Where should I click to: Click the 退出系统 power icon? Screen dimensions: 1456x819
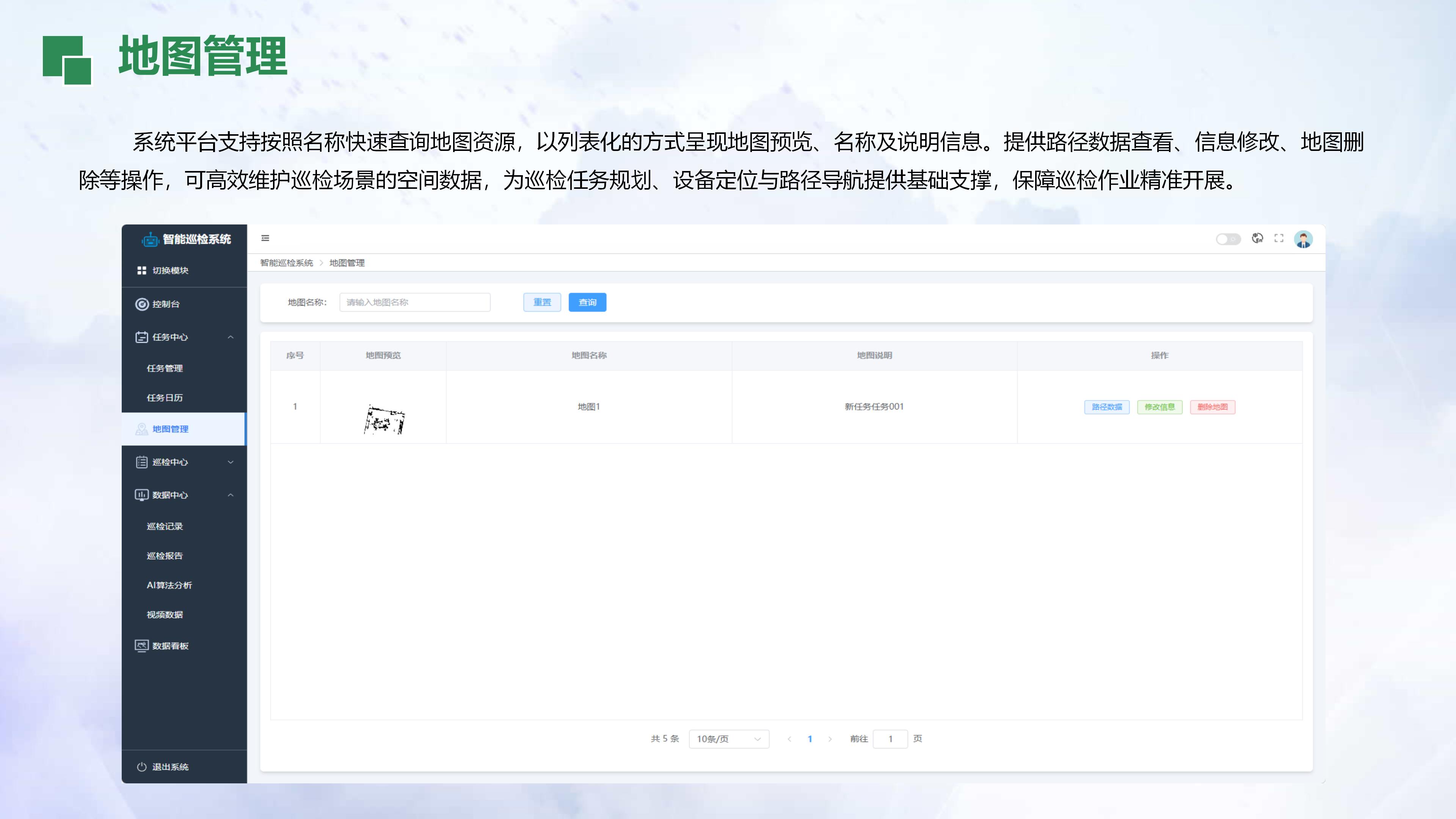point(142,767)
